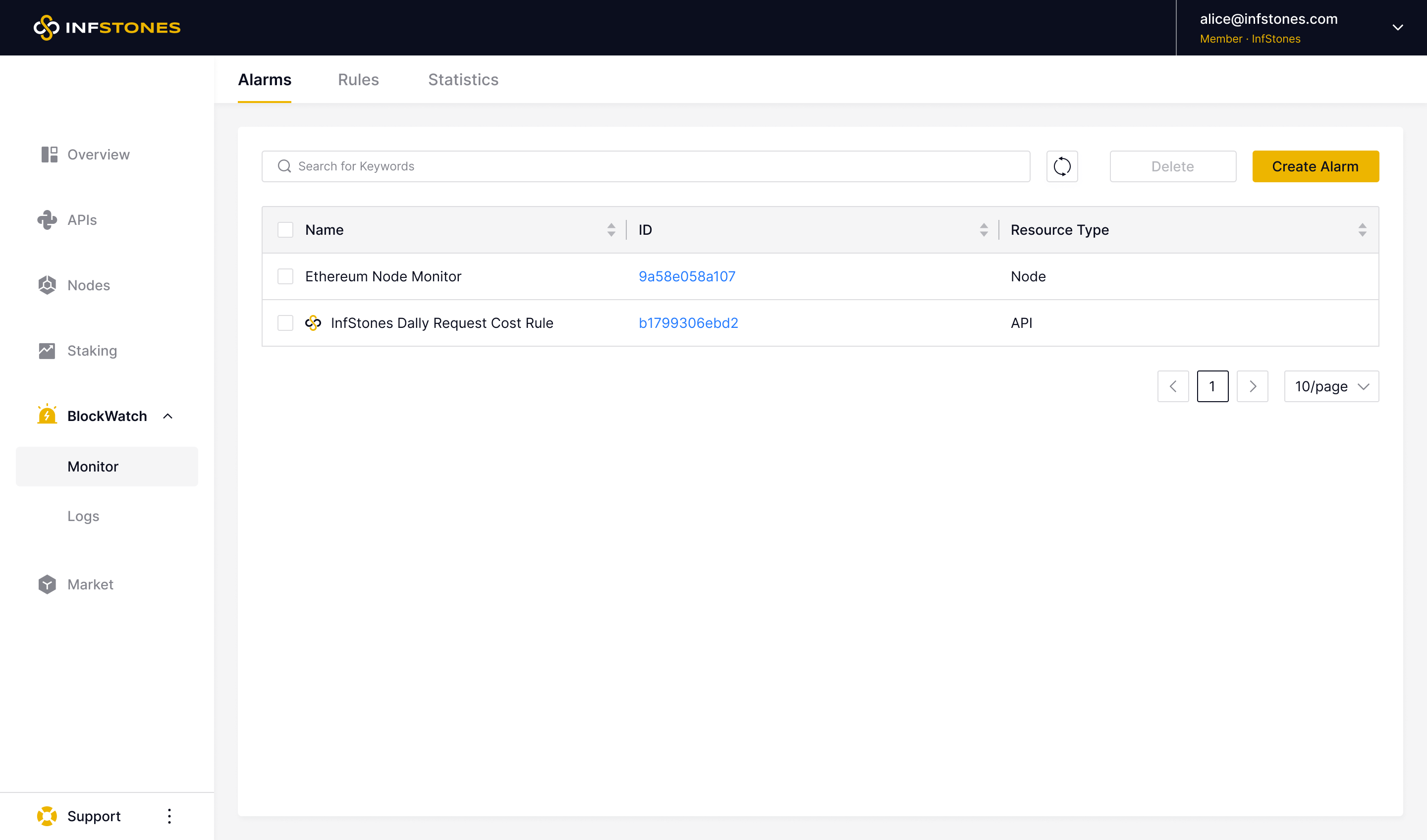Open Staking chart icon in sidebar
1427x840 pixels.
pos(47,351)
